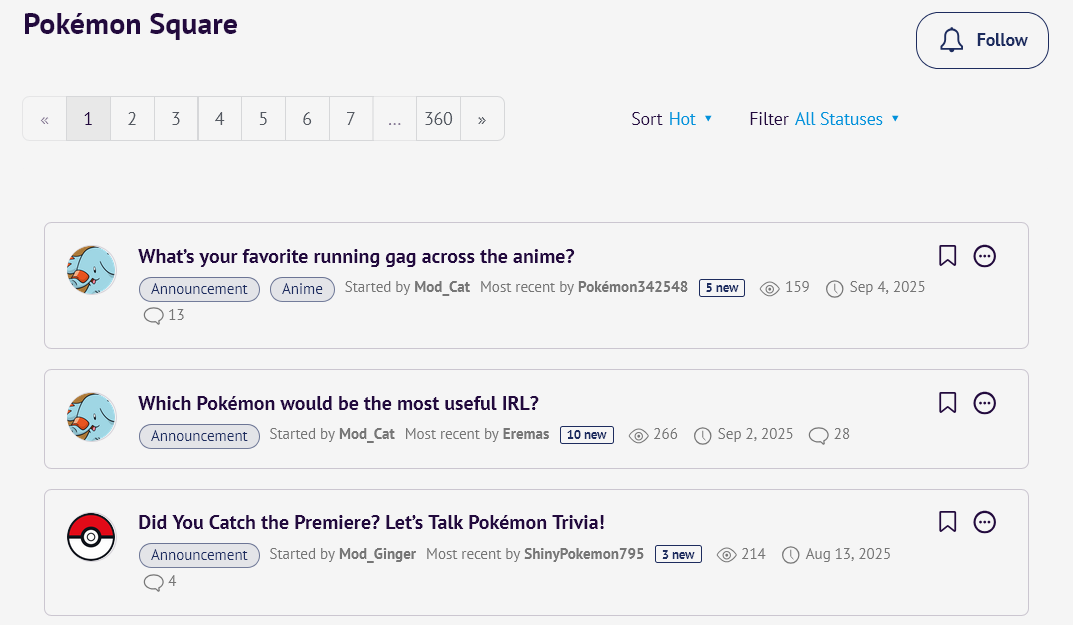Click the eye icon beside 214 views
The height and width of the screenshot is (625, 1073).
pyautogui.click(x=726, y=555)
